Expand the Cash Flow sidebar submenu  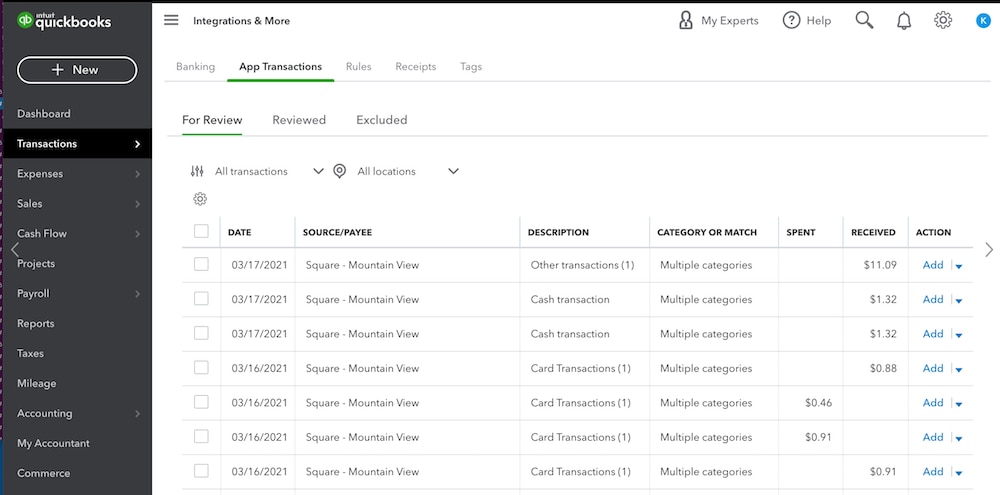(137, 233)
